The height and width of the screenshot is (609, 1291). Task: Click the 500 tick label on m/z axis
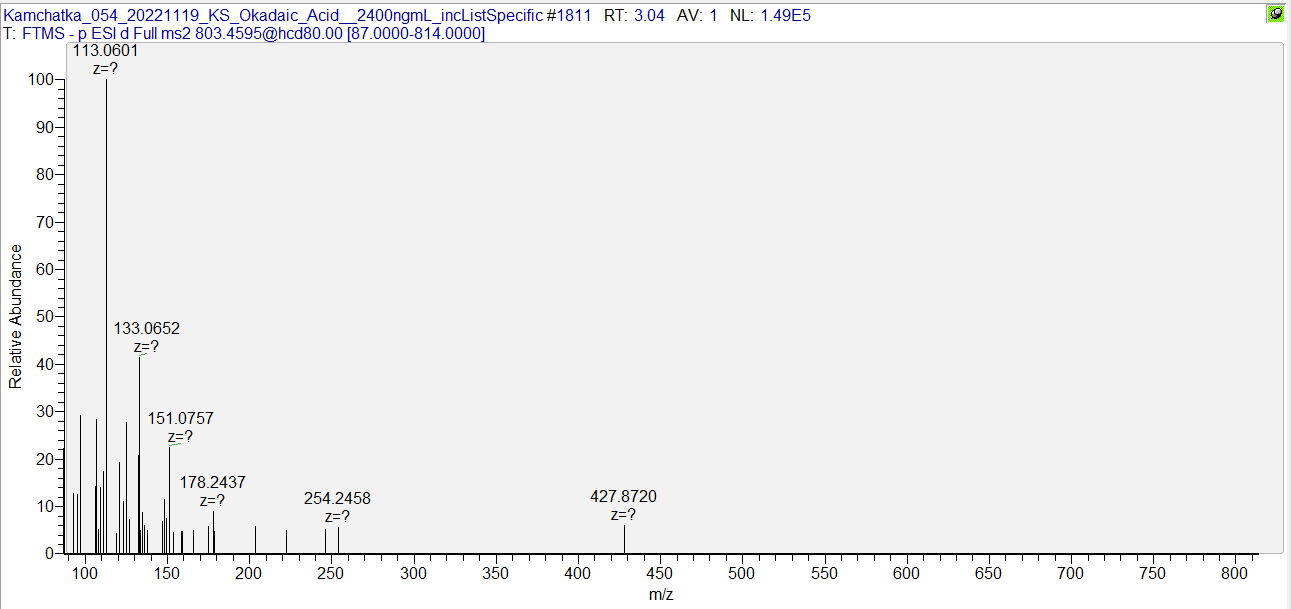pos(577,573)
